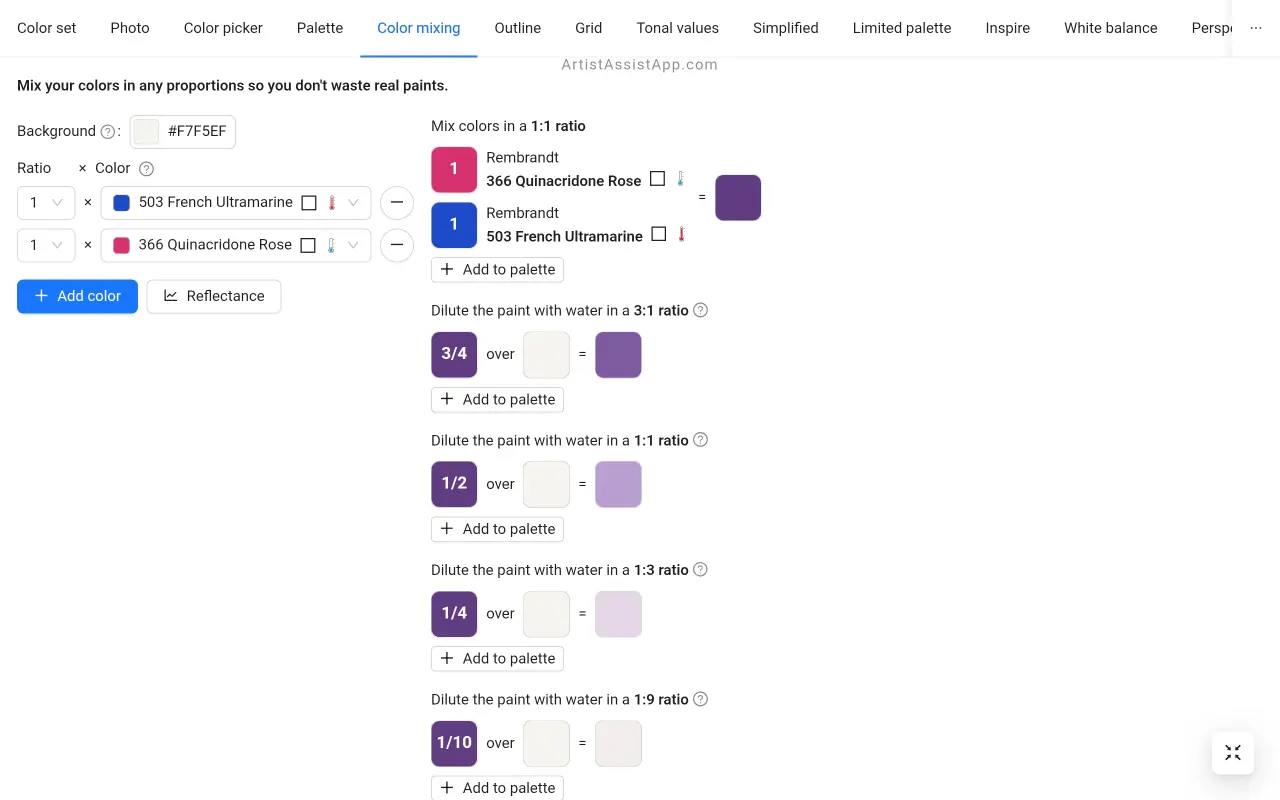Open the help icon beside the 3:1 dilution ratio
The width and height of the screenshot is (1280, 800).
[700, 310]
